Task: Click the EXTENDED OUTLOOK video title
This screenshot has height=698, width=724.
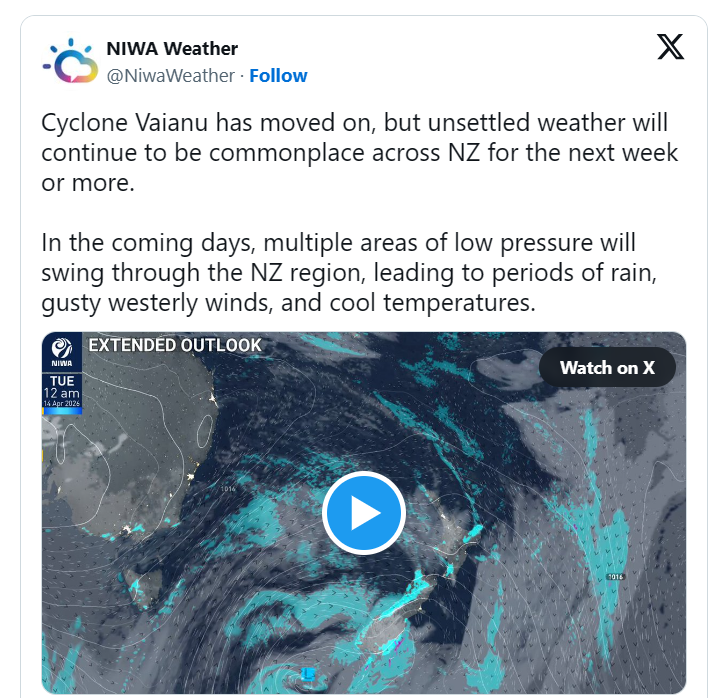Action: pos(175,346)
